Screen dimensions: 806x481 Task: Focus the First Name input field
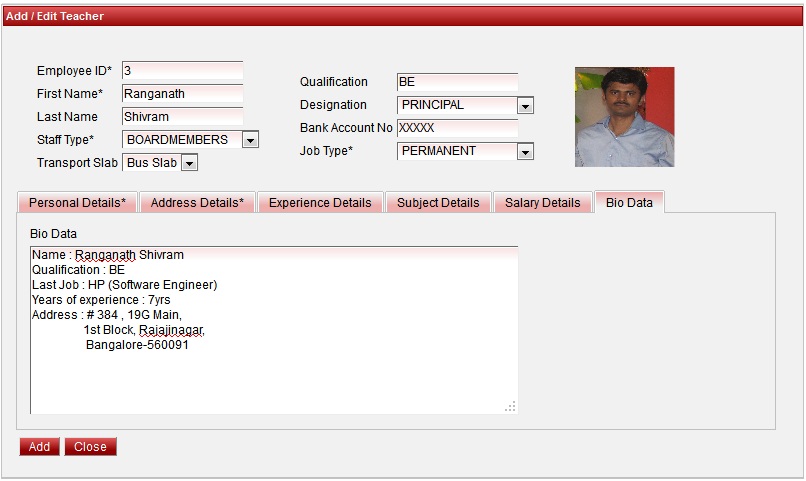182,94
